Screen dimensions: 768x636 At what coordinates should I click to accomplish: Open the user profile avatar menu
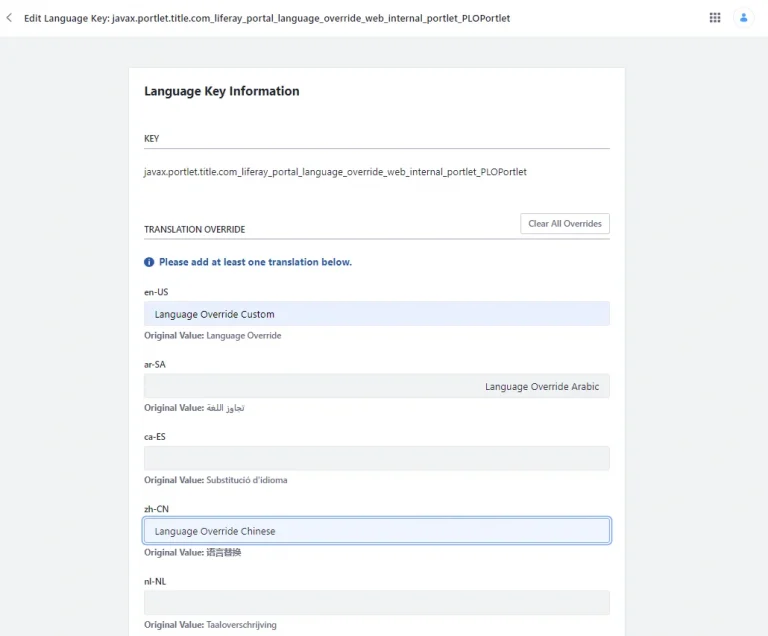point(743,18)
